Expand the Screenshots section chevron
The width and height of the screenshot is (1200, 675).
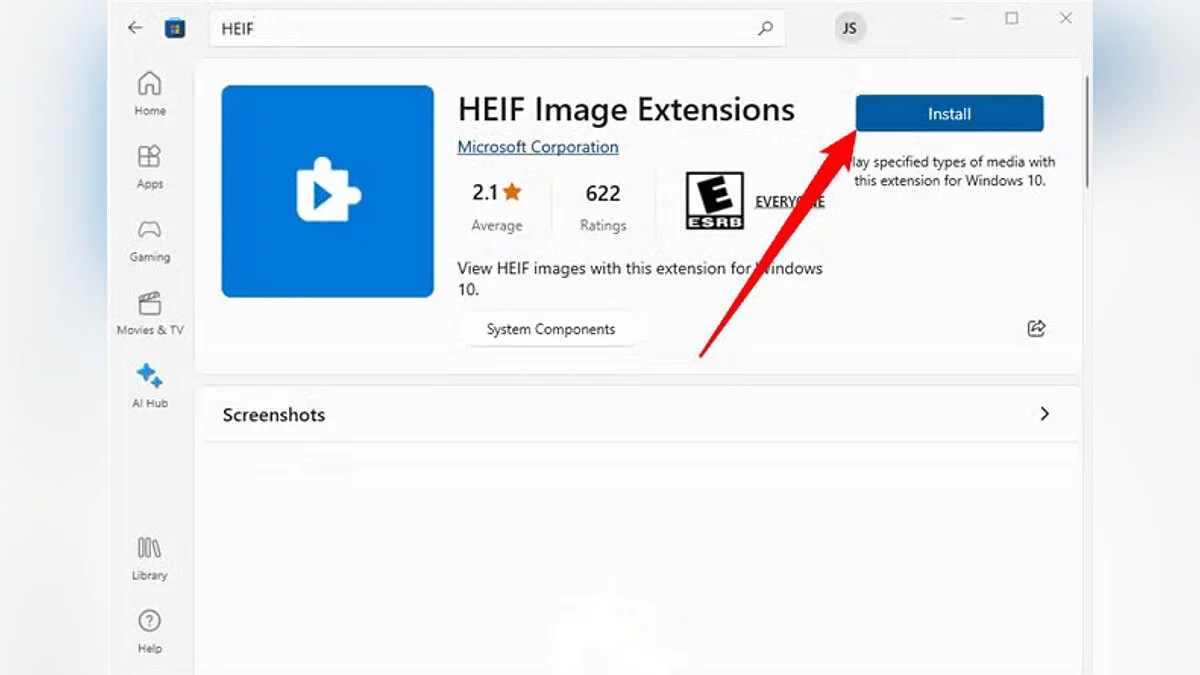pos(1044,414)
